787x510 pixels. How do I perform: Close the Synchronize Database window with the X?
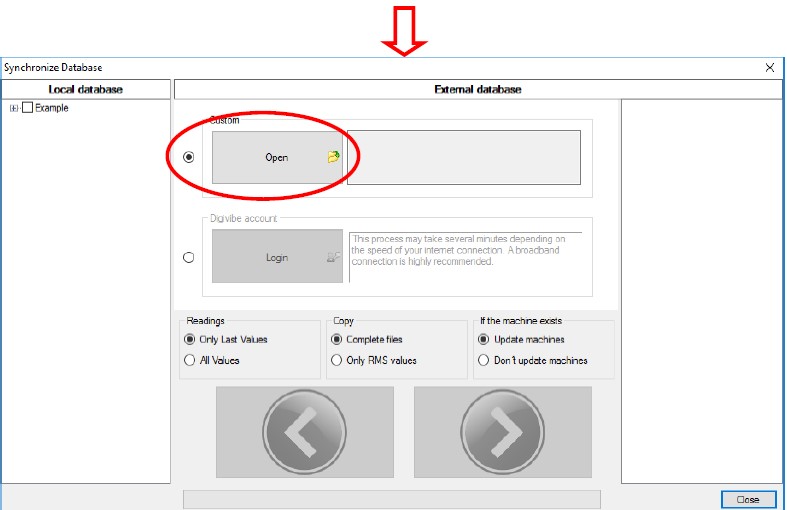click(x=770, y=68)
